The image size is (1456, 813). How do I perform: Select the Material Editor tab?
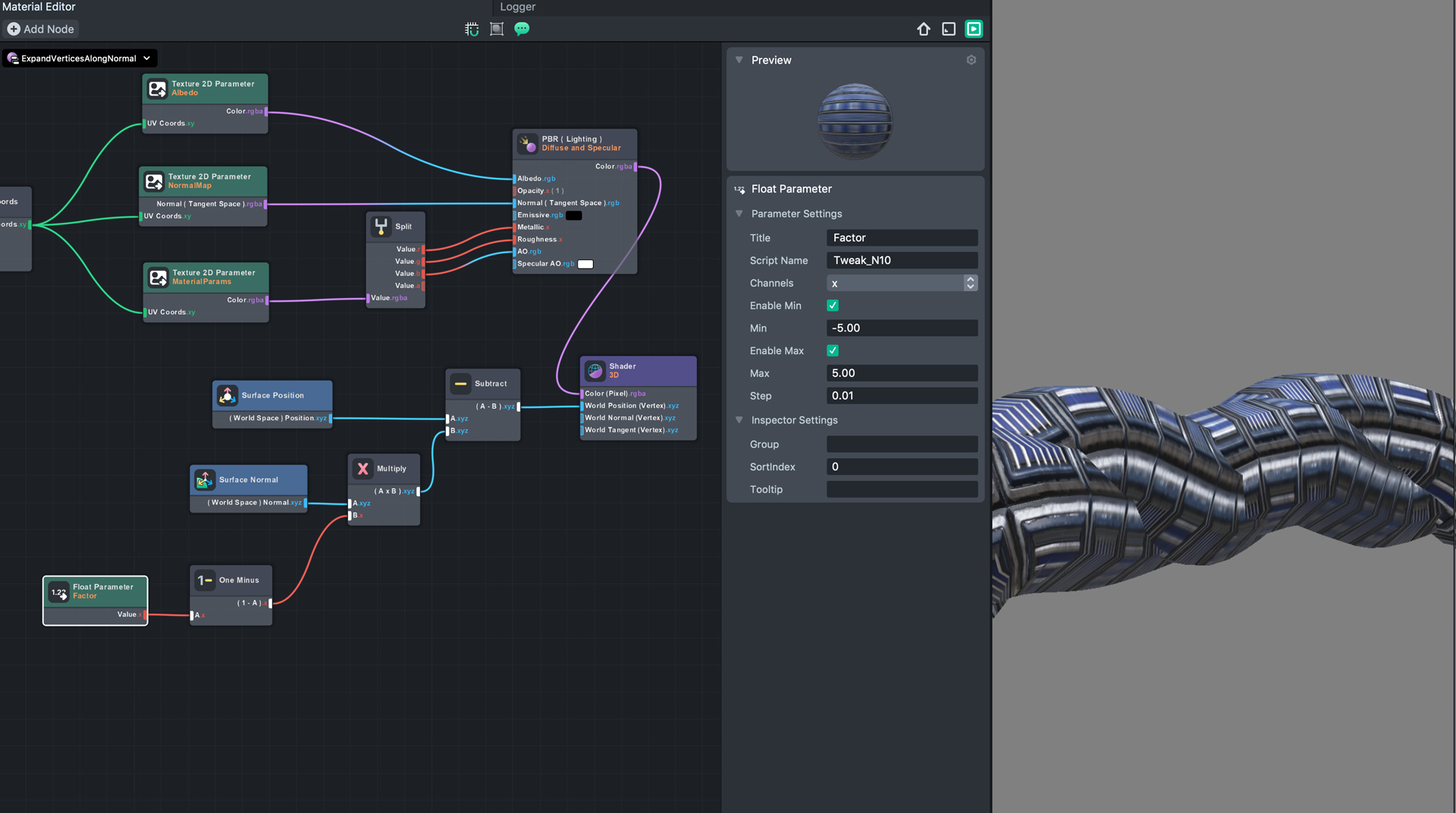point(39,7)
